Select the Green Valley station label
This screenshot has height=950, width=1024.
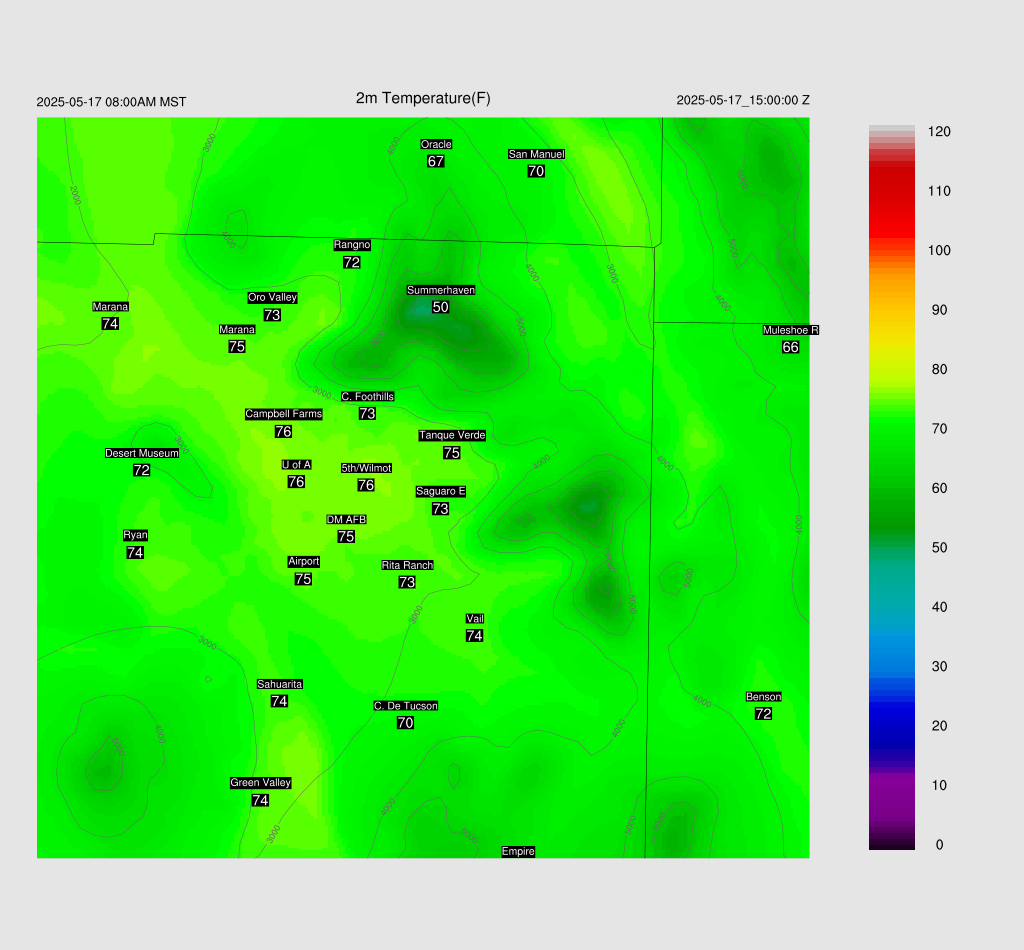pos(261,783)
